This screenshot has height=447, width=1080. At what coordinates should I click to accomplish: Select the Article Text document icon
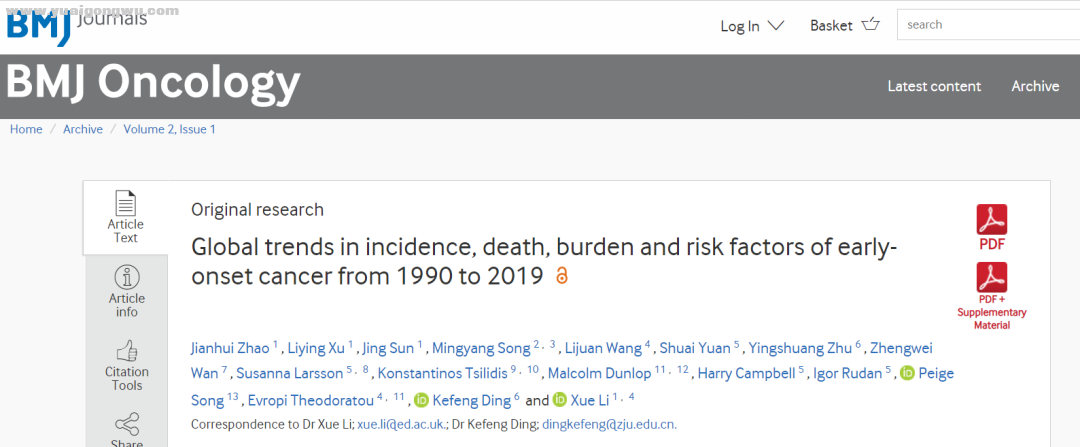pos(126,203)
